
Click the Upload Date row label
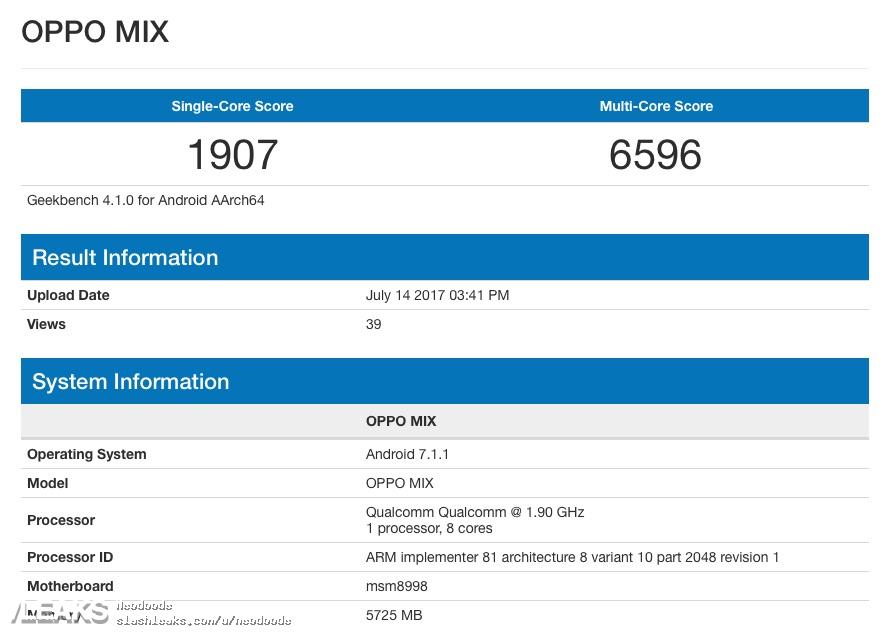68,295
